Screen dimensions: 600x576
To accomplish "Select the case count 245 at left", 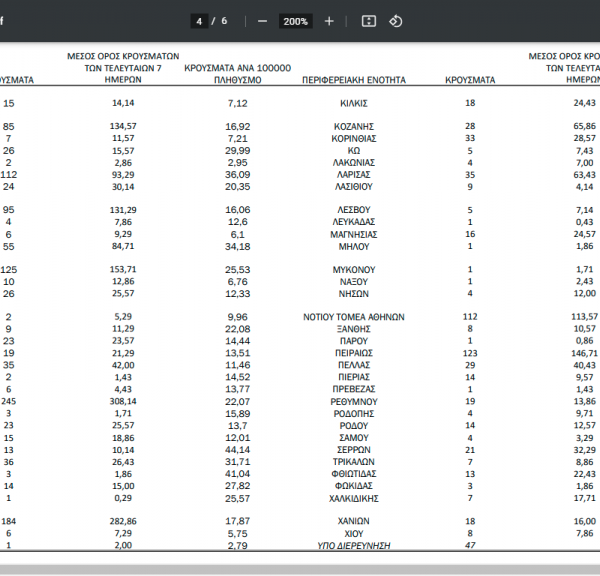I will pos(8,401).
